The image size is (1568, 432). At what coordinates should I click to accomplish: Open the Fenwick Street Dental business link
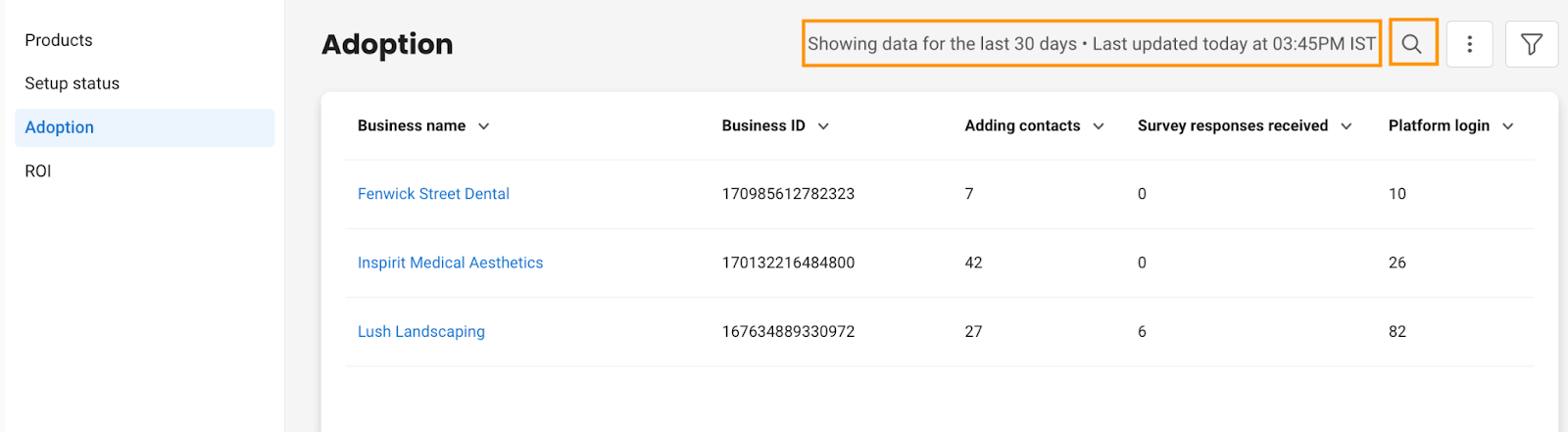(433, 194)
